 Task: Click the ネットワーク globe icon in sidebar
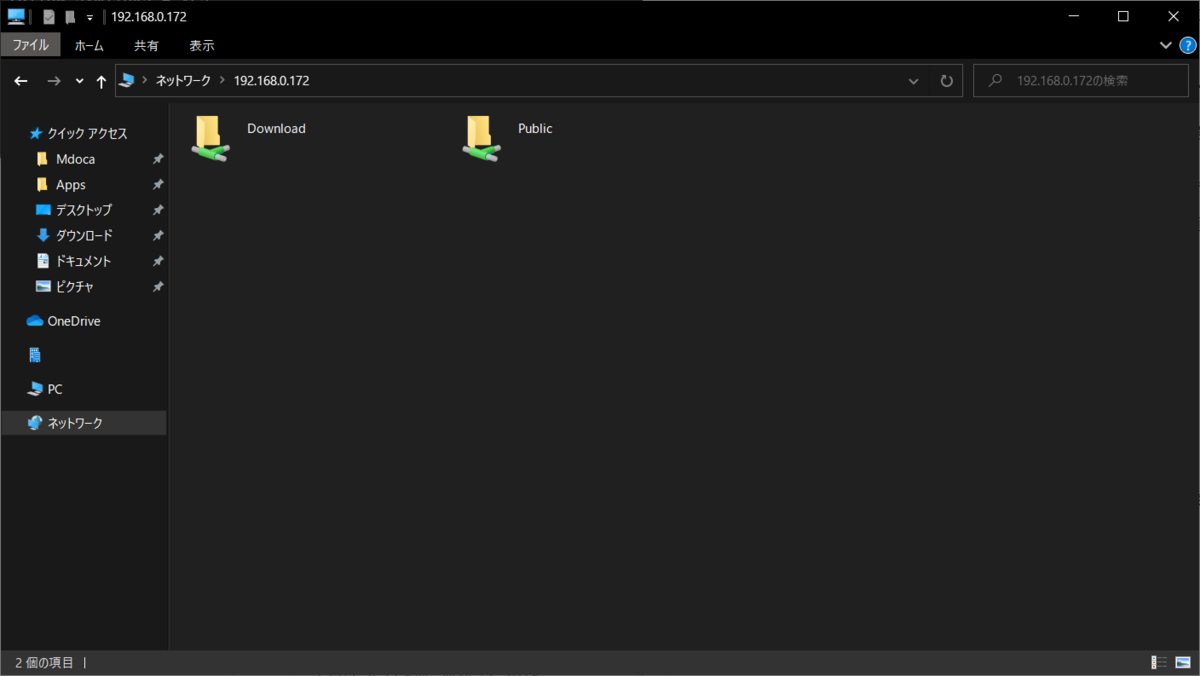(35, 423)
